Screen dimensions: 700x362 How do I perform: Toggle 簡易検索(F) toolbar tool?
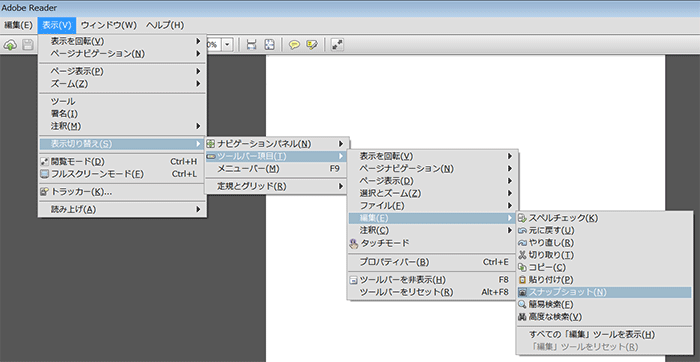pyautogui.click(x=604, y=305)
